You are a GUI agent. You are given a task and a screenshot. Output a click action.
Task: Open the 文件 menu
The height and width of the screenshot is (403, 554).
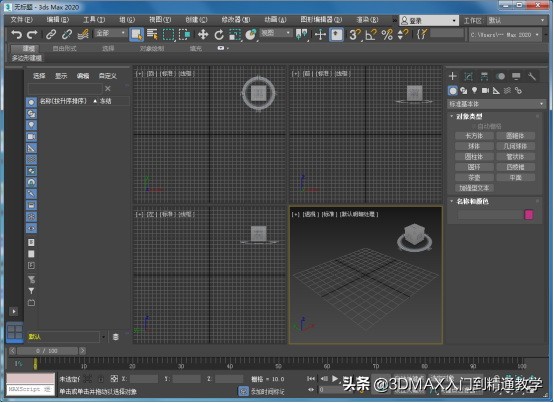[21, 19]
